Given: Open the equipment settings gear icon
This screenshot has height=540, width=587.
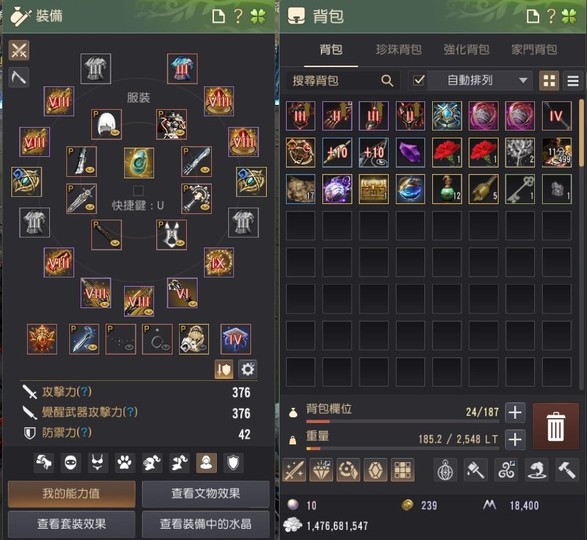Looking at the screenshot, I should (x=247, y=370).
